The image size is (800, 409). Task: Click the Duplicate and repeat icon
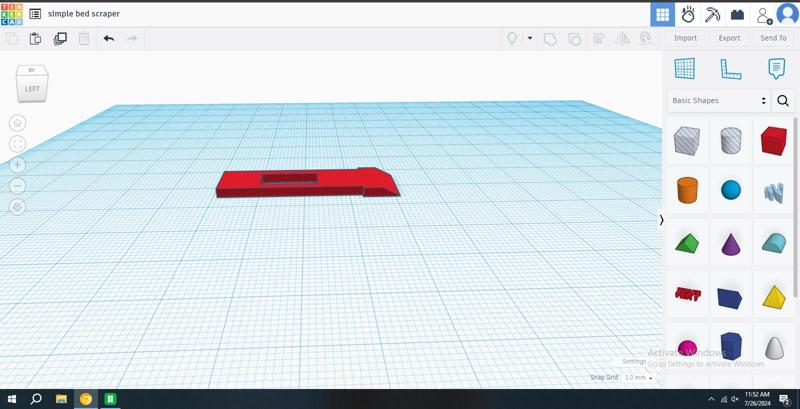point(60,38)
